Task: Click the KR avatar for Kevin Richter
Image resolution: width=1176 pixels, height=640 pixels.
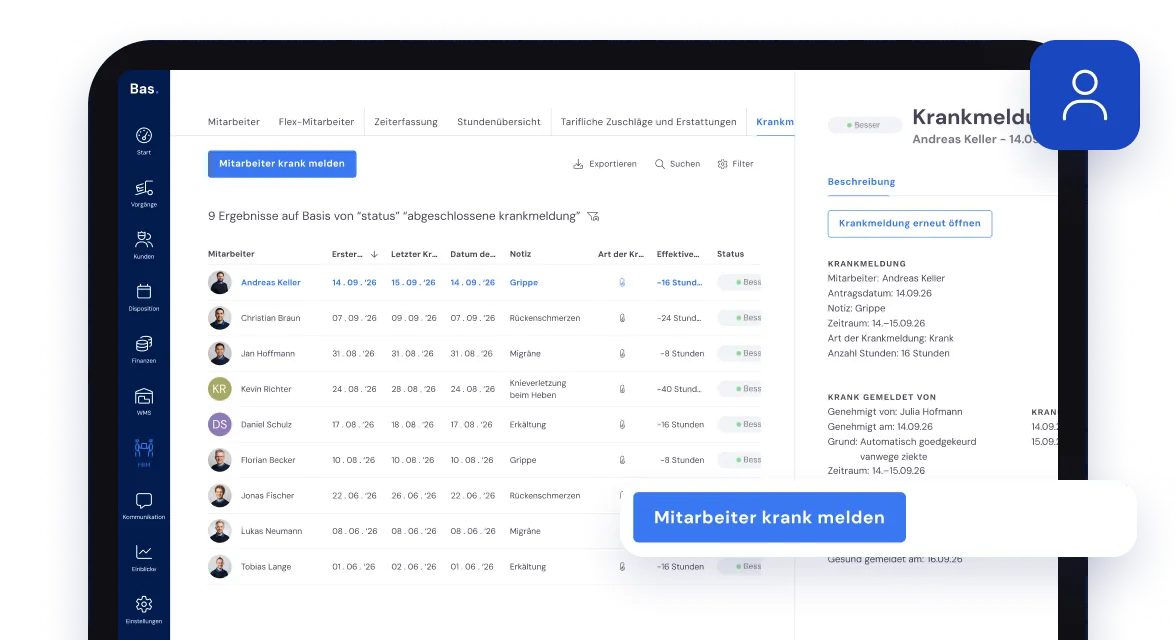Action: (x=220, y=389)
